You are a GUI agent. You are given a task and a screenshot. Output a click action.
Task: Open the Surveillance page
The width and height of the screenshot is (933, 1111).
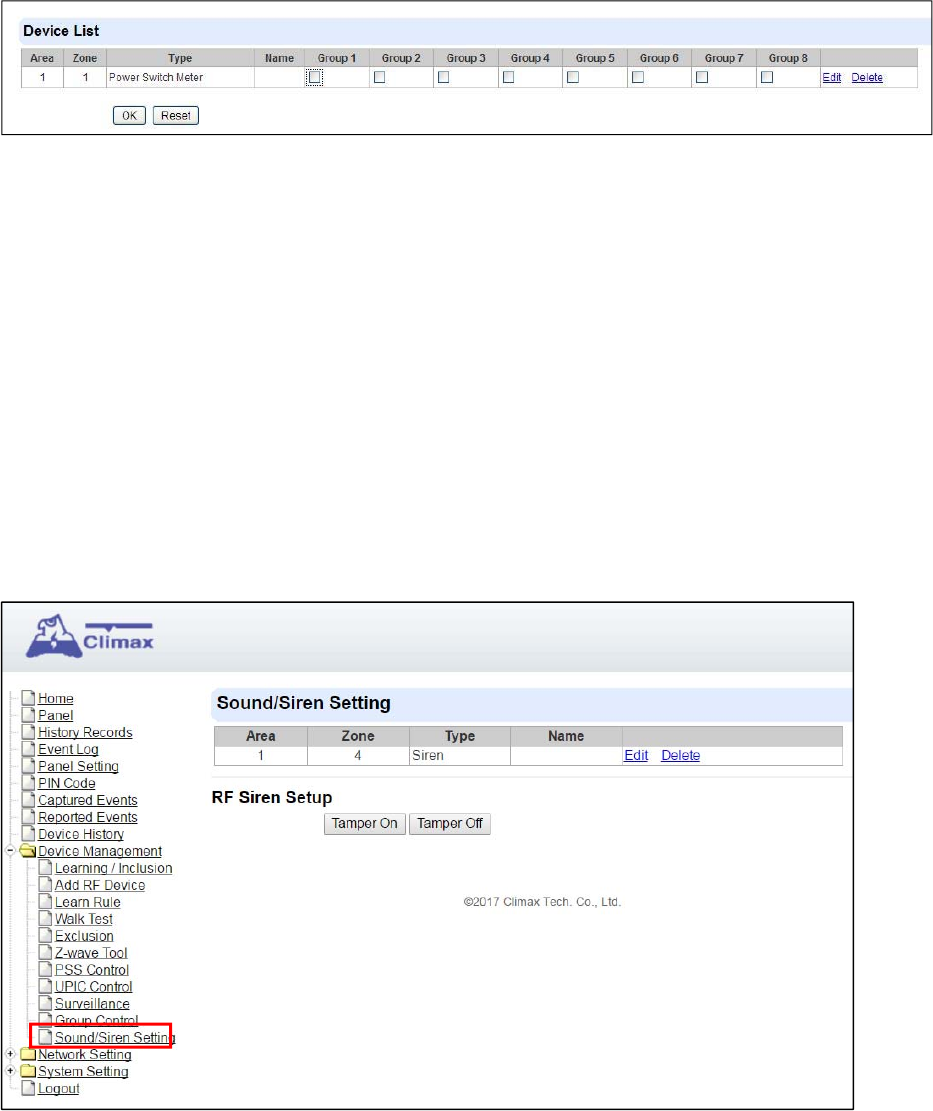tap(92, 1005)
